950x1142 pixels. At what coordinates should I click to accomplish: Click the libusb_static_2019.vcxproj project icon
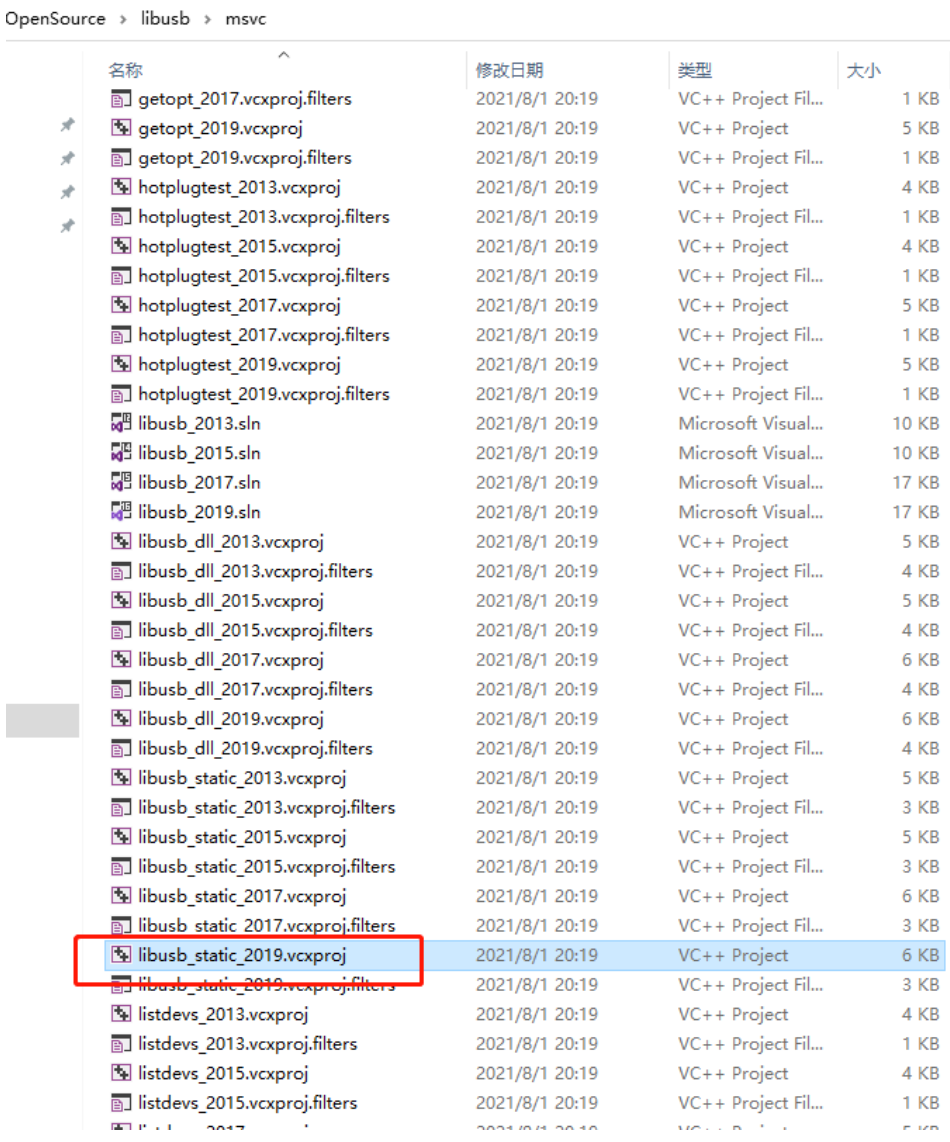121,955
